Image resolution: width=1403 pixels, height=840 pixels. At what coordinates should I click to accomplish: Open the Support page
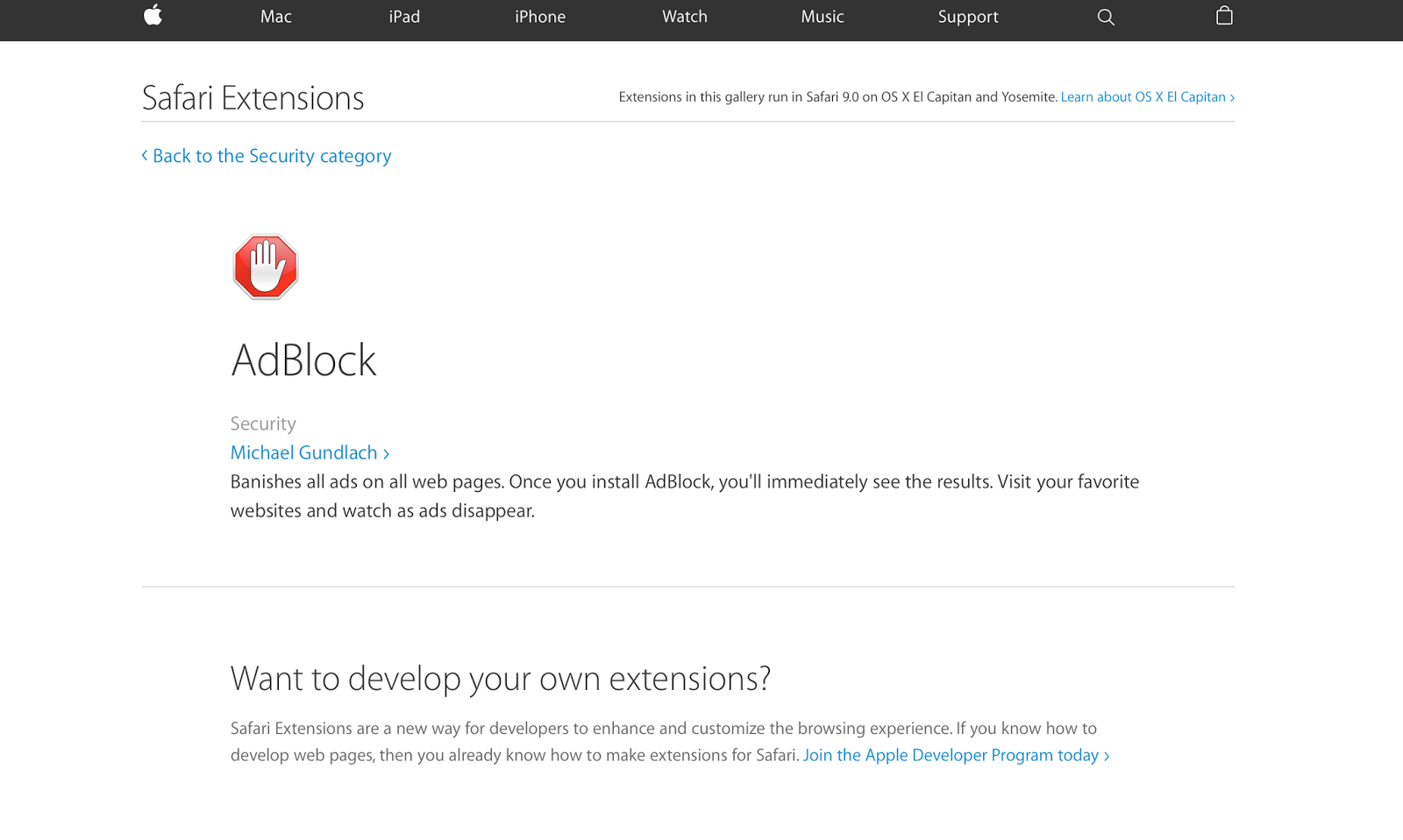(x=968, y=17)
